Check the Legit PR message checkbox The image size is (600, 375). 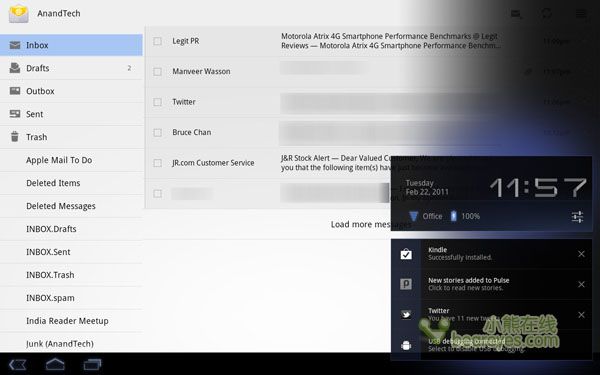coord(157,41)
